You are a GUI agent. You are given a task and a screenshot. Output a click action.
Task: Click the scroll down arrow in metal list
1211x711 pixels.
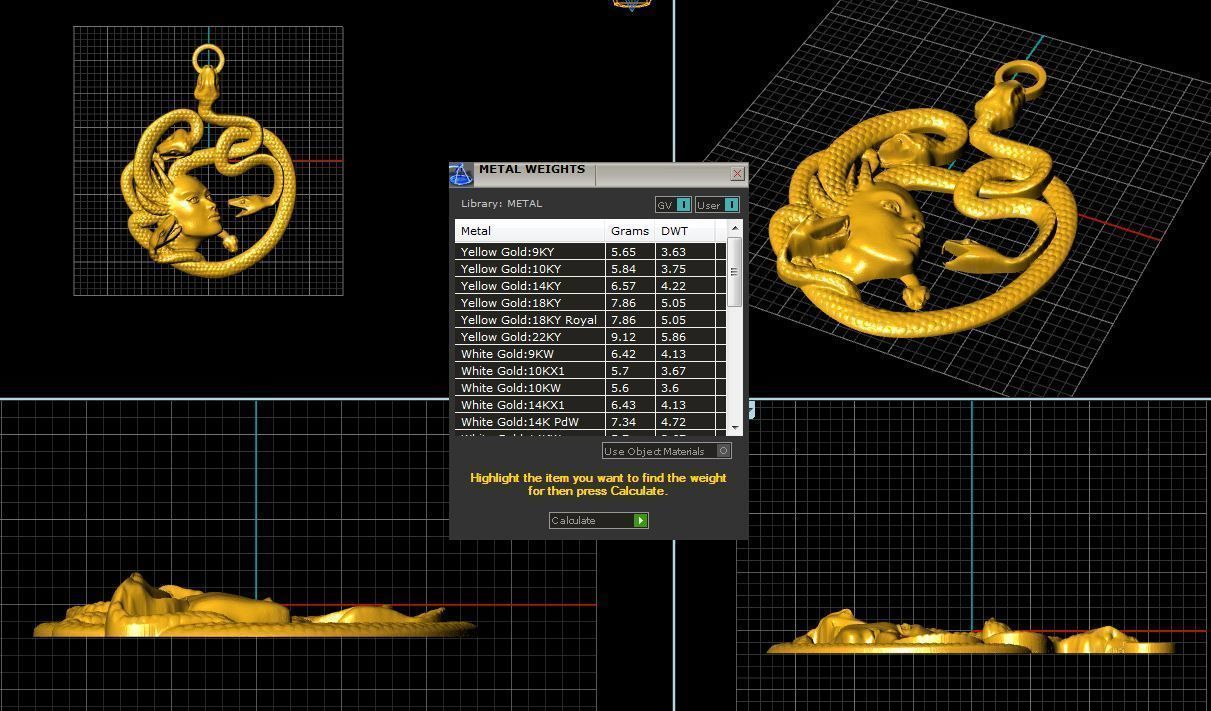point(735,428)
